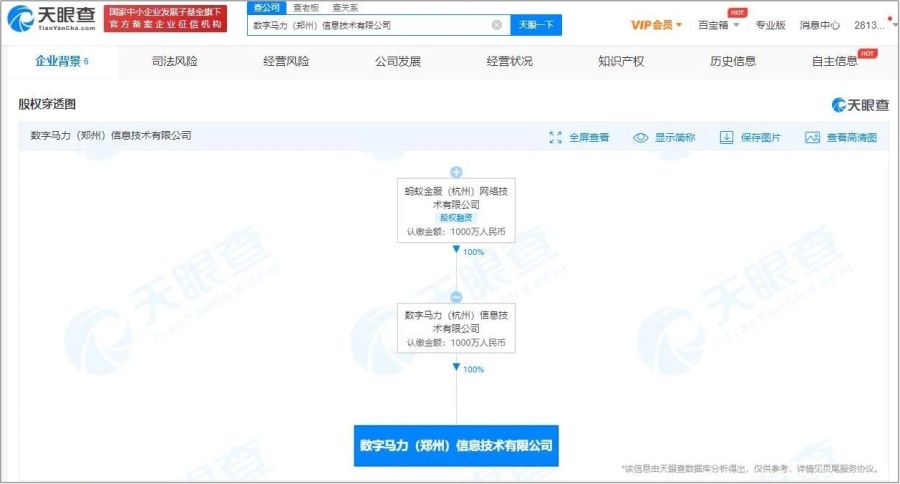900x484 pixels.
Task: Select the 查老板 search type tab
Action: (x=306, y=7)
